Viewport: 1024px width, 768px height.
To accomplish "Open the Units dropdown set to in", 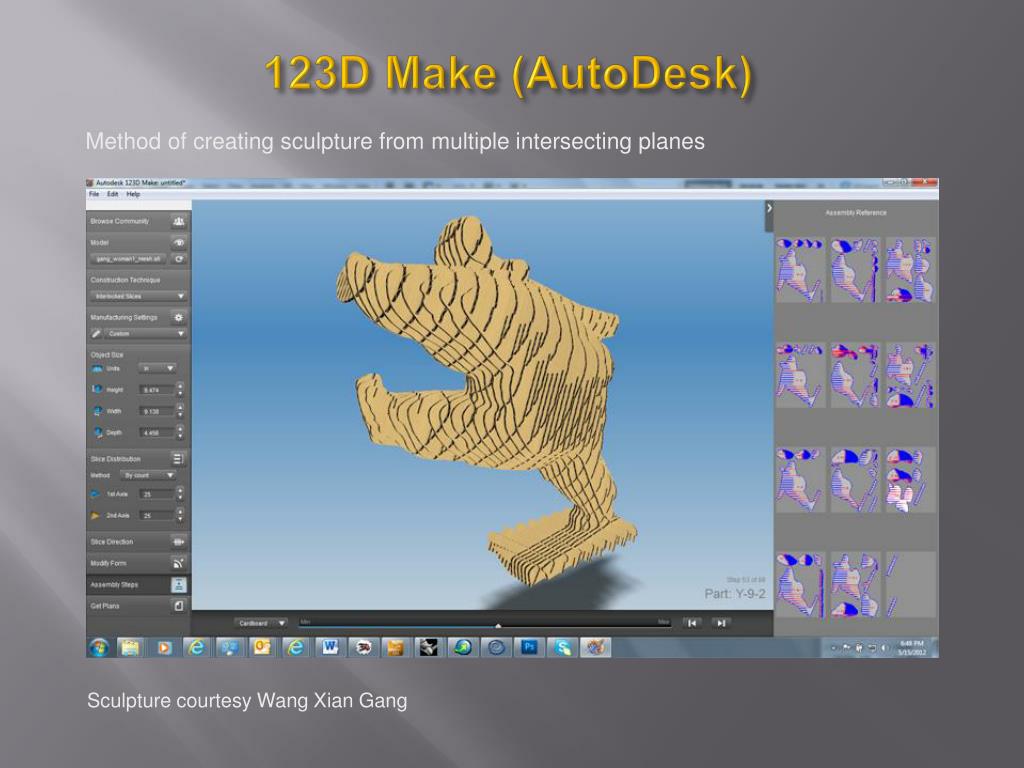I will pyautogui.click(x=157, y=368).
